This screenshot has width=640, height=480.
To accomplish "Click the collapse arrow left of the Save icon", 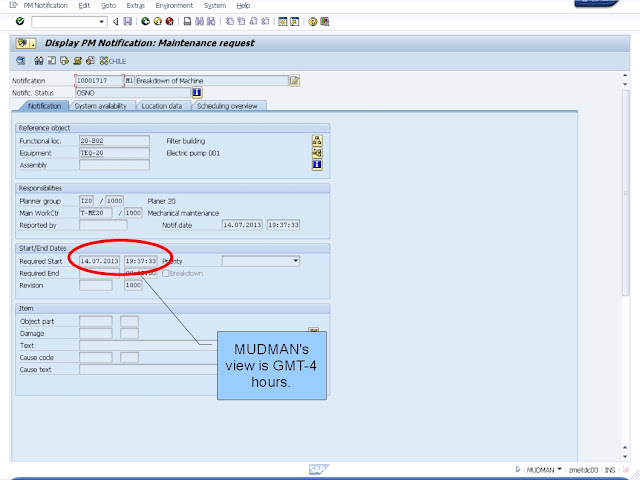I will tap(116, 21).
